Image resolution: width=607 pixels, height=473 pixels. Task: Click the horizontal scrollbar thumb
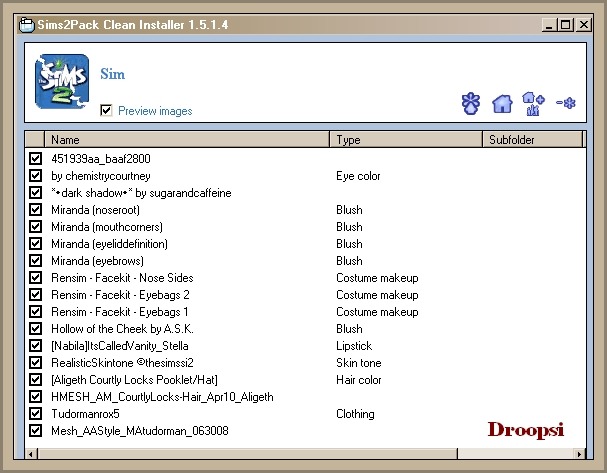[x=247, y=454]
